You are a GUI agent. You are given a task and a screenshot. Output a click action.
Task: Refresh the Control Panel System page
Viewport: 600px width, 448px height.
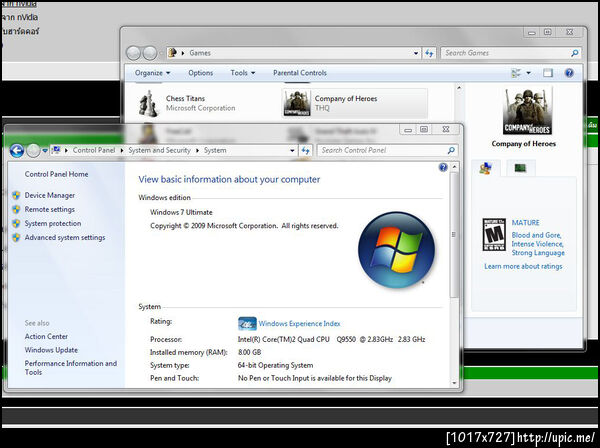coord(305,151)
